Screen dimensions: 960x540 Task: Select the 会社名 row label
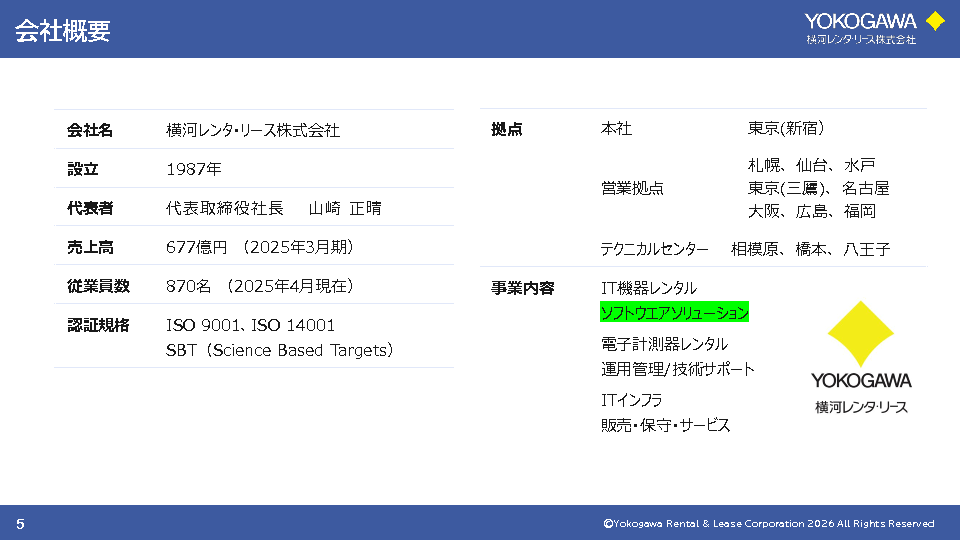[90, 130]
